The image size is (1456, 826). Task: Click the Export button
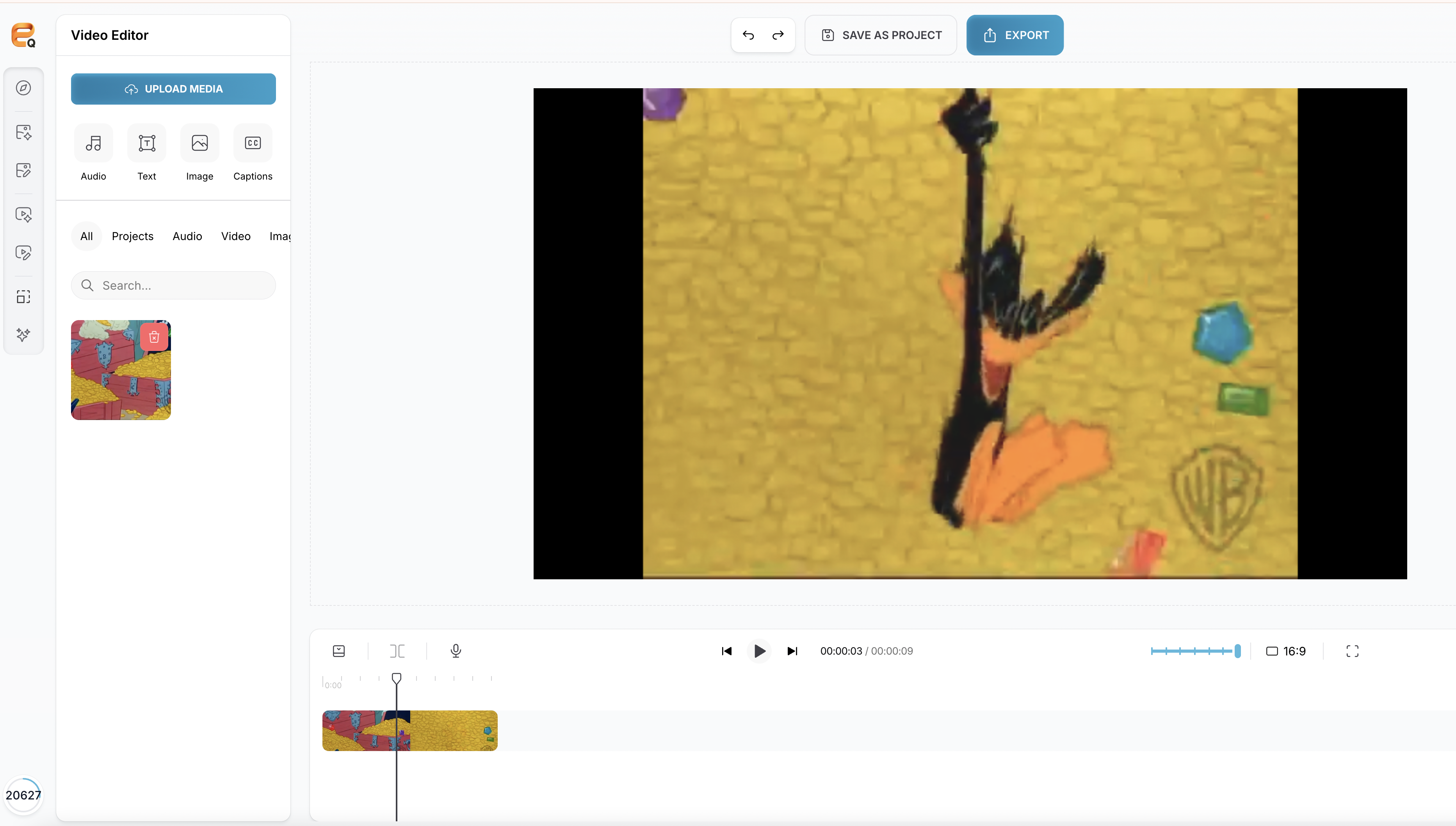click(x=1015, y=35)
